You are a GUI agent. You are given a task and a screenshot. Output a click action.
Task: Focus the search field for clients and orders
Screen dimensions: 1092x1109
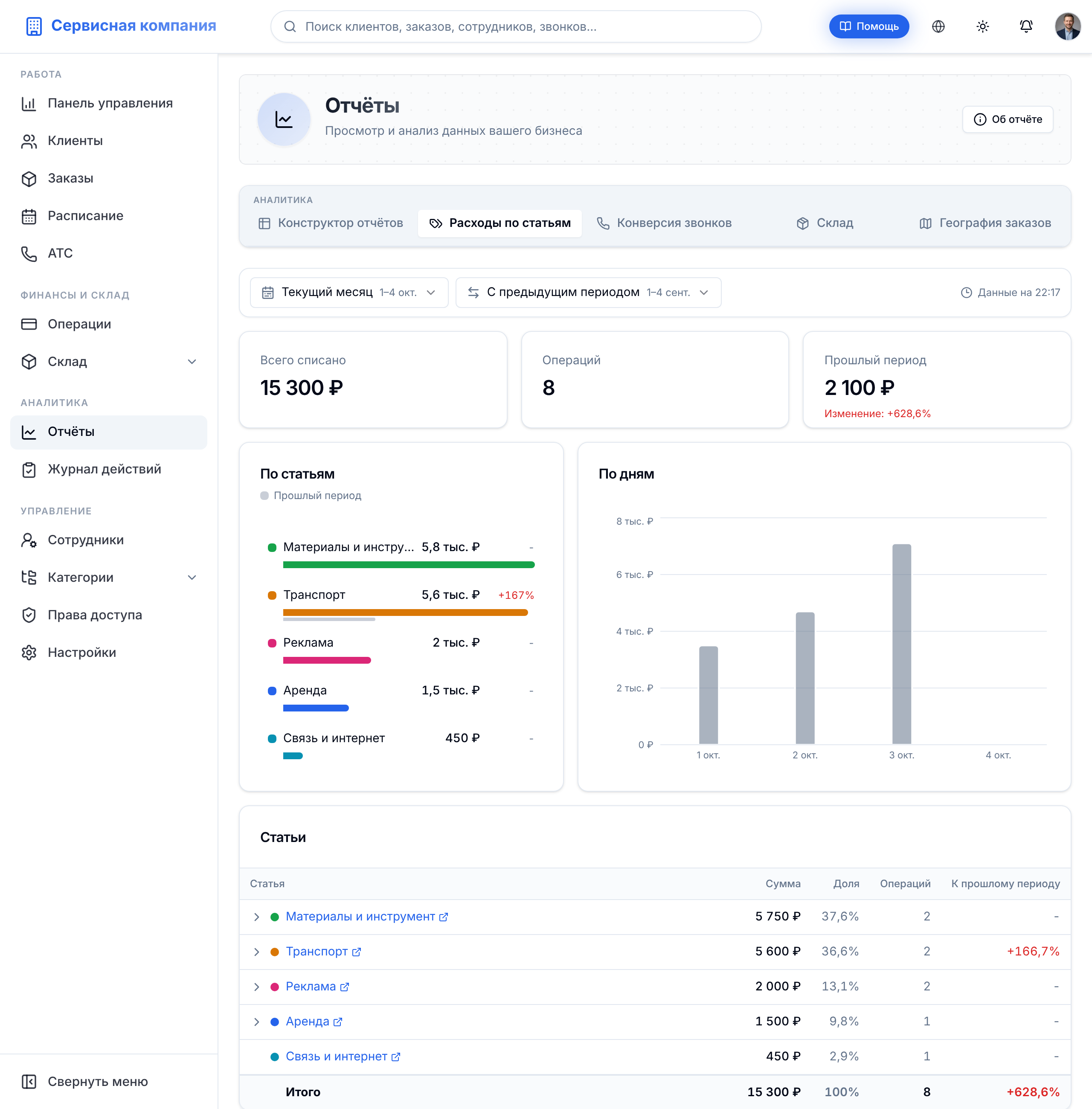(516, 26)
